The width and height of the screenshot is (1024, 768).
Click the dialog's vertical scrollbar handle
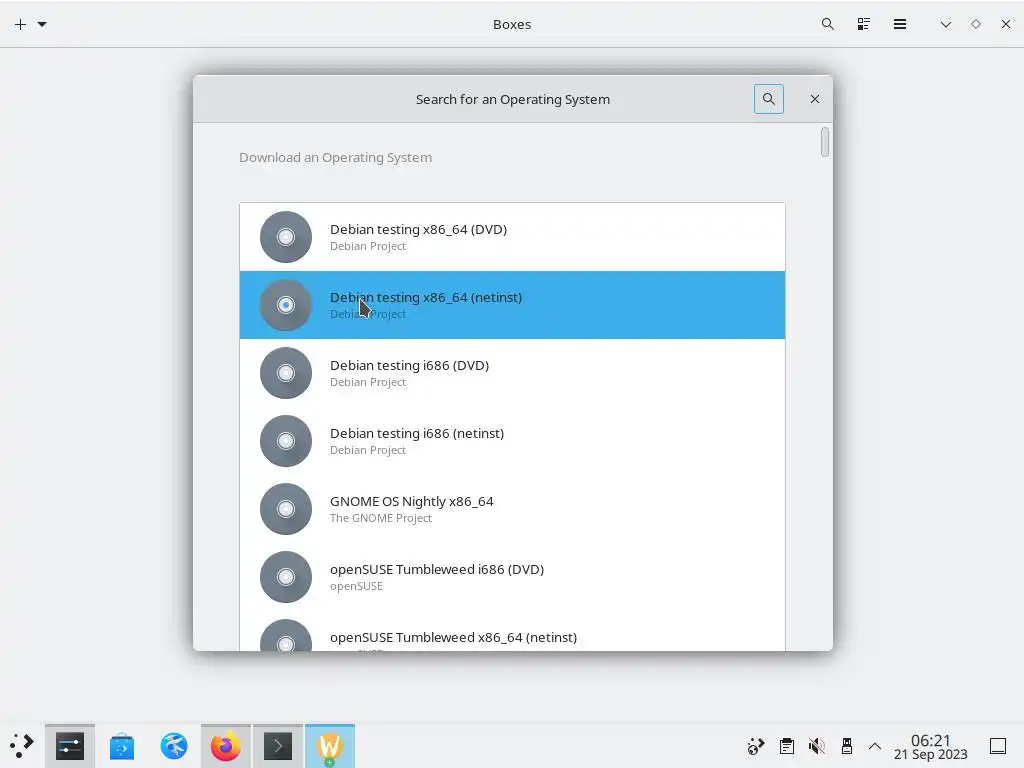825,142
